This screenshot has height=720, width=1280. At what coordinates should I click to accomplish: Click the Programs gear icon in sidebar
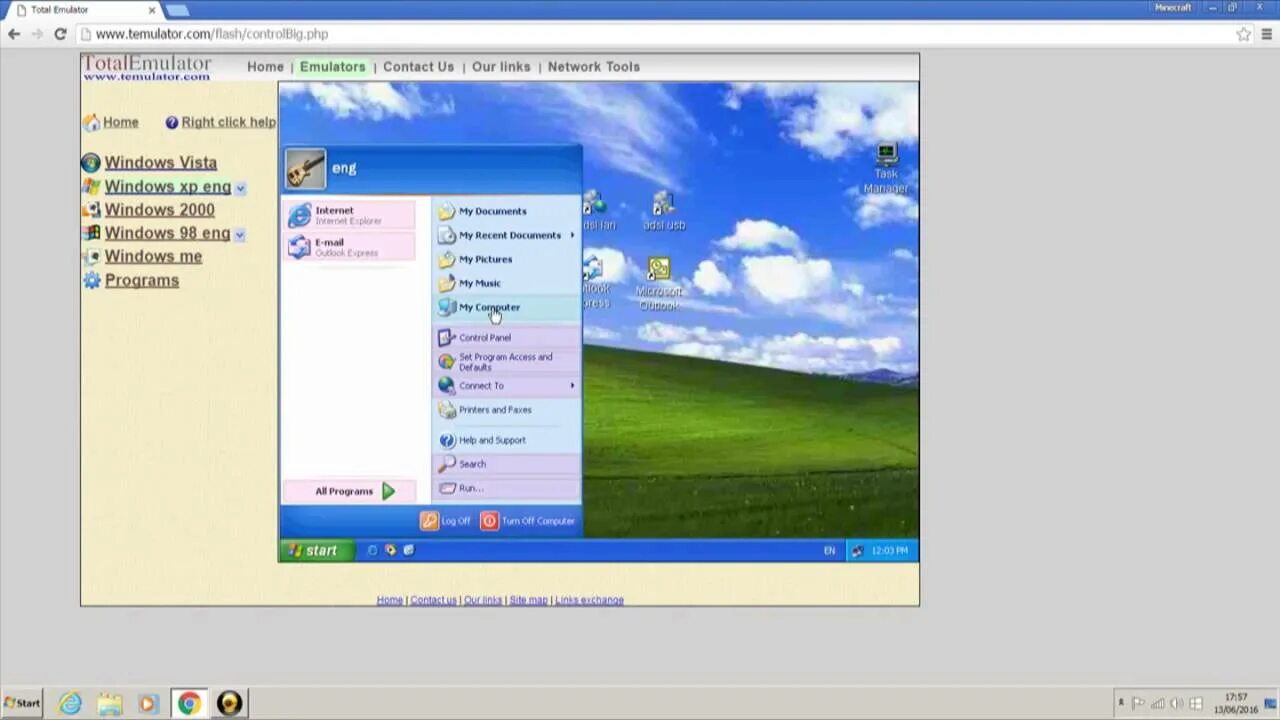pos(91,280)
